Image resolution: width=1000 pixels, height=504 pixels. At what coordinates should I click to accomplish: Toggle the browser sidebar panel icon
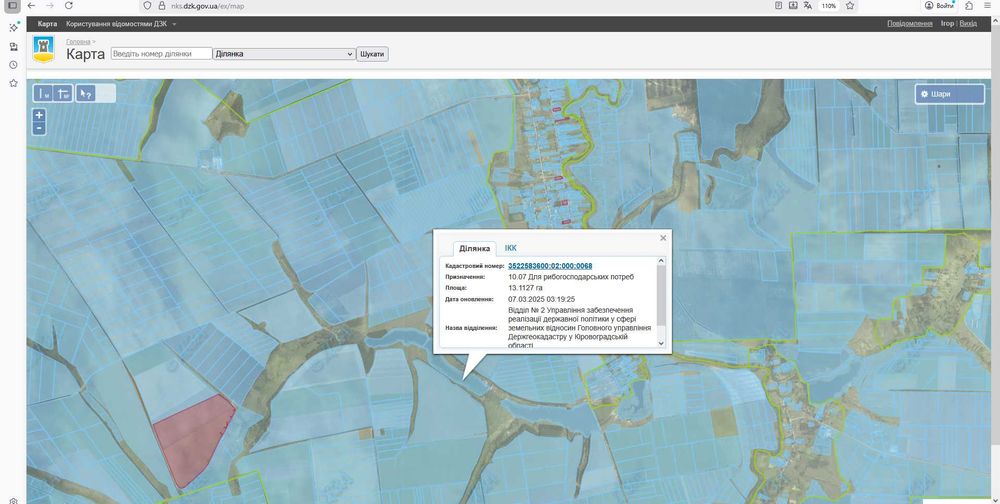point(12,5)
